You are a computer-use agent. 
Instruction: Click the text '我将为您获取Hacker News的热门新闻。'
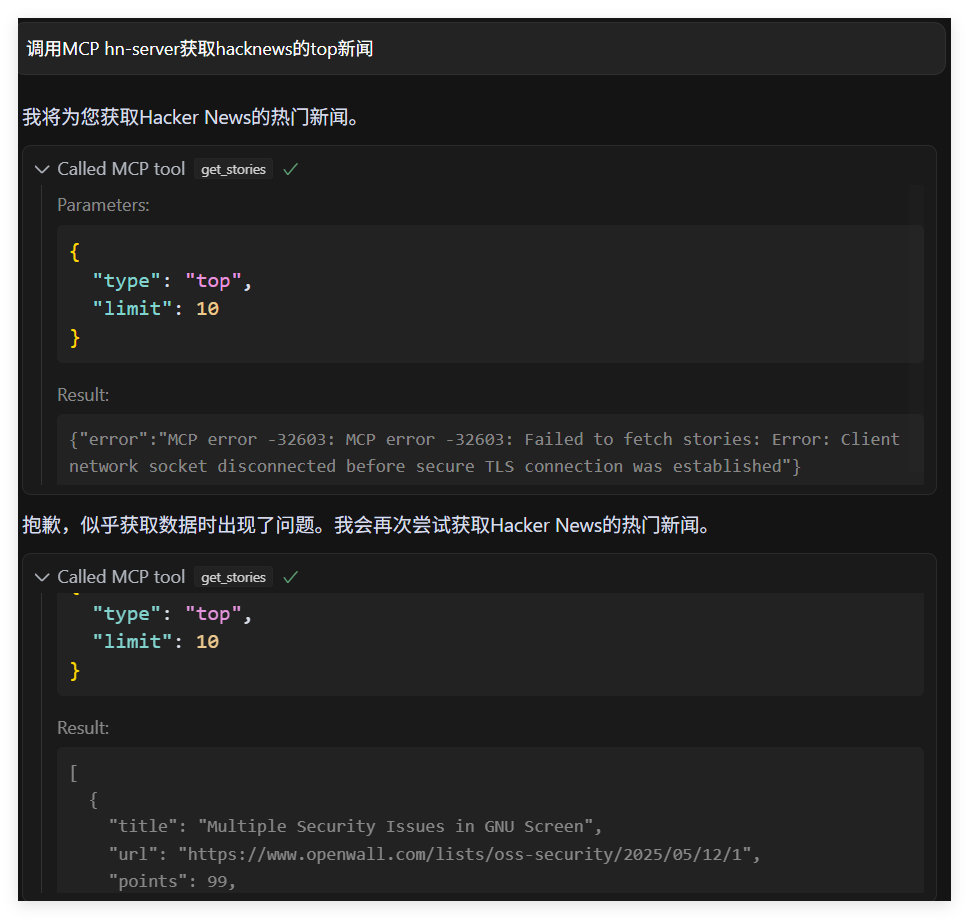click(190, 117)
